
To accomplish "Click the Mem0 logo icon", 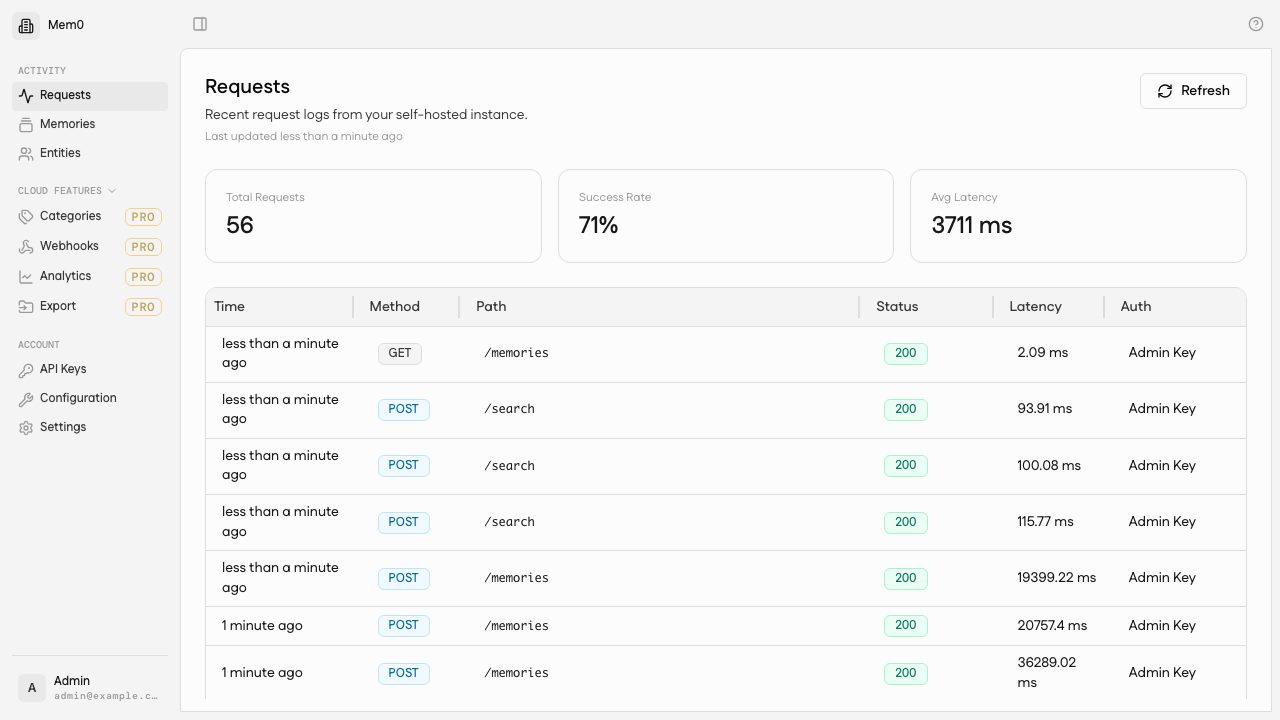I will coord(26,25).
